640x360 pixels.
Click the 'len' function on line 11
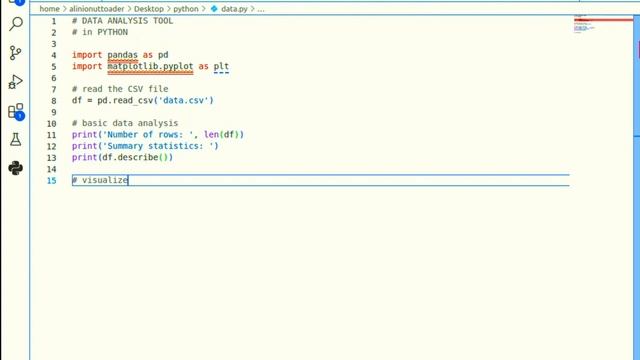pos(211,135)
